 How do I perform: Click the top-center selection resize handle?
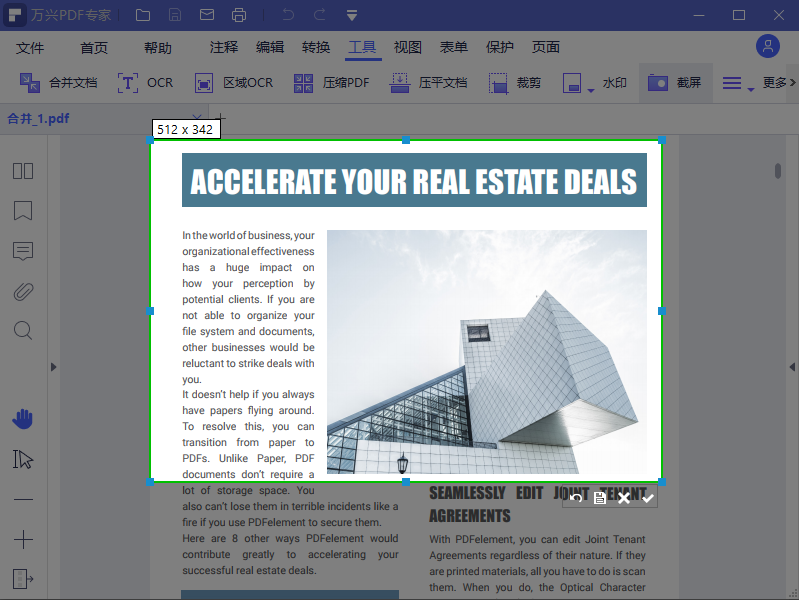point(406,140)
